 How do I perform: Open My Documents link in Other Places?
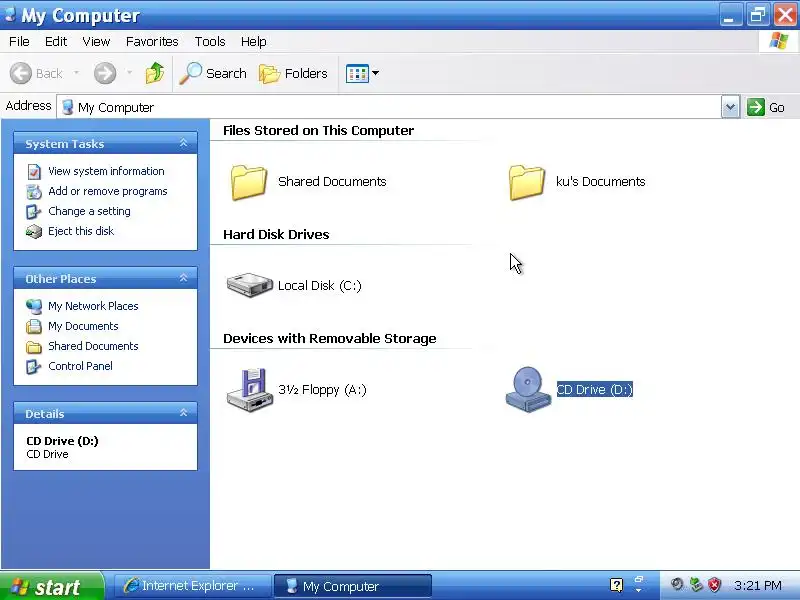(83, 326)
